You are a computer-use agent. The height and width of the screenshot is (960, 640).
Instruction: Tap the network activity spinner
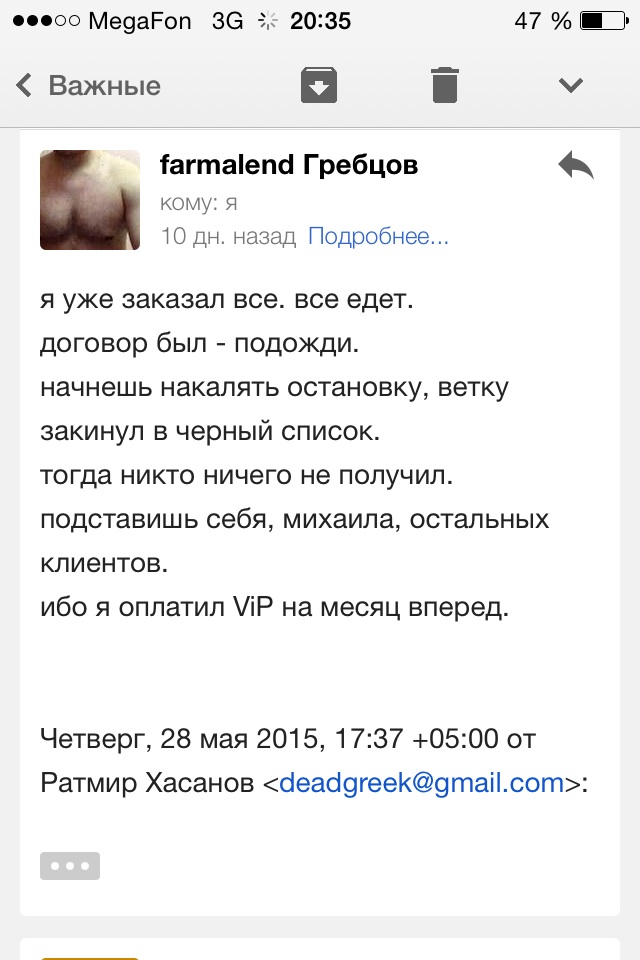click(267, 21)
